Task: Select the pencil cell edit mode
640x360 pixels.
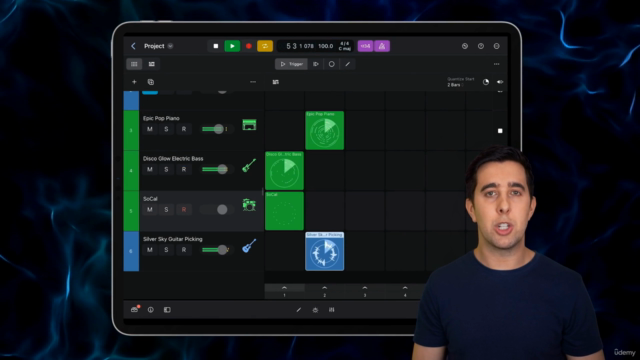Action: 347,64
